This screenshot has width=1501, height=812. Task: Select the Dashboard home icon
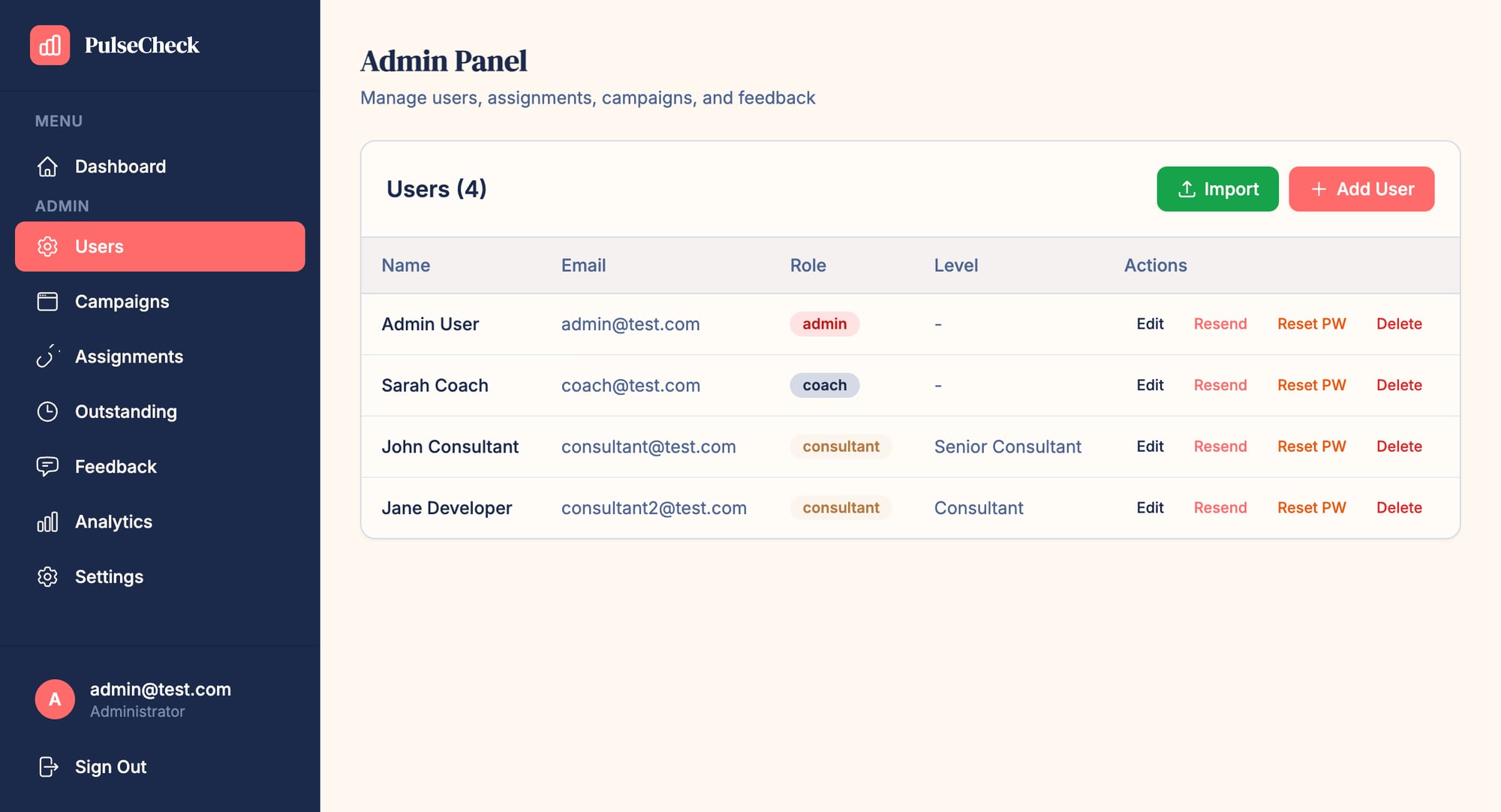(x=47, y=167)
